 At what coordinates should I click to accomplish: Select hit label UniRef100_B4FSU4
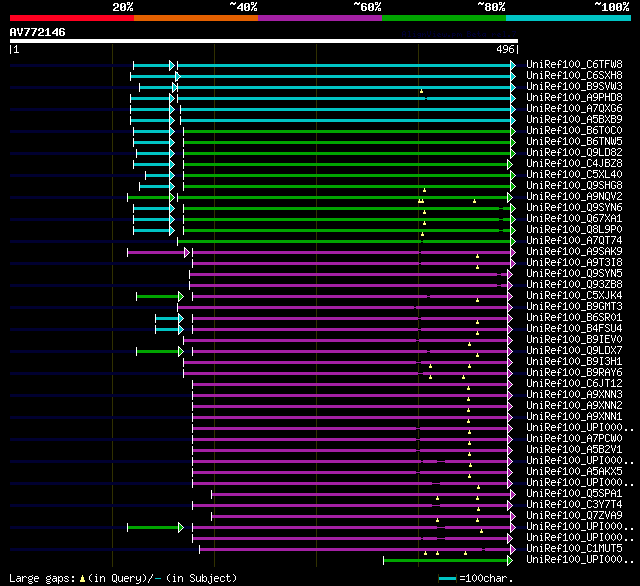(x=574, y=329)
